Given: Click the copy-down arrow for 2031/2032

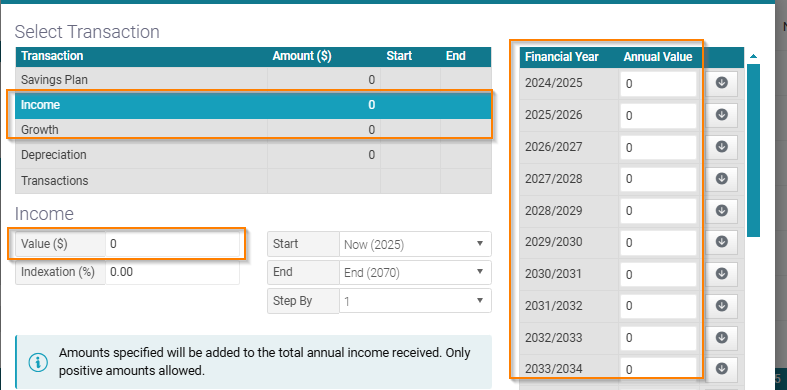Looking at the screenshot, I should [x=722, y=306].
